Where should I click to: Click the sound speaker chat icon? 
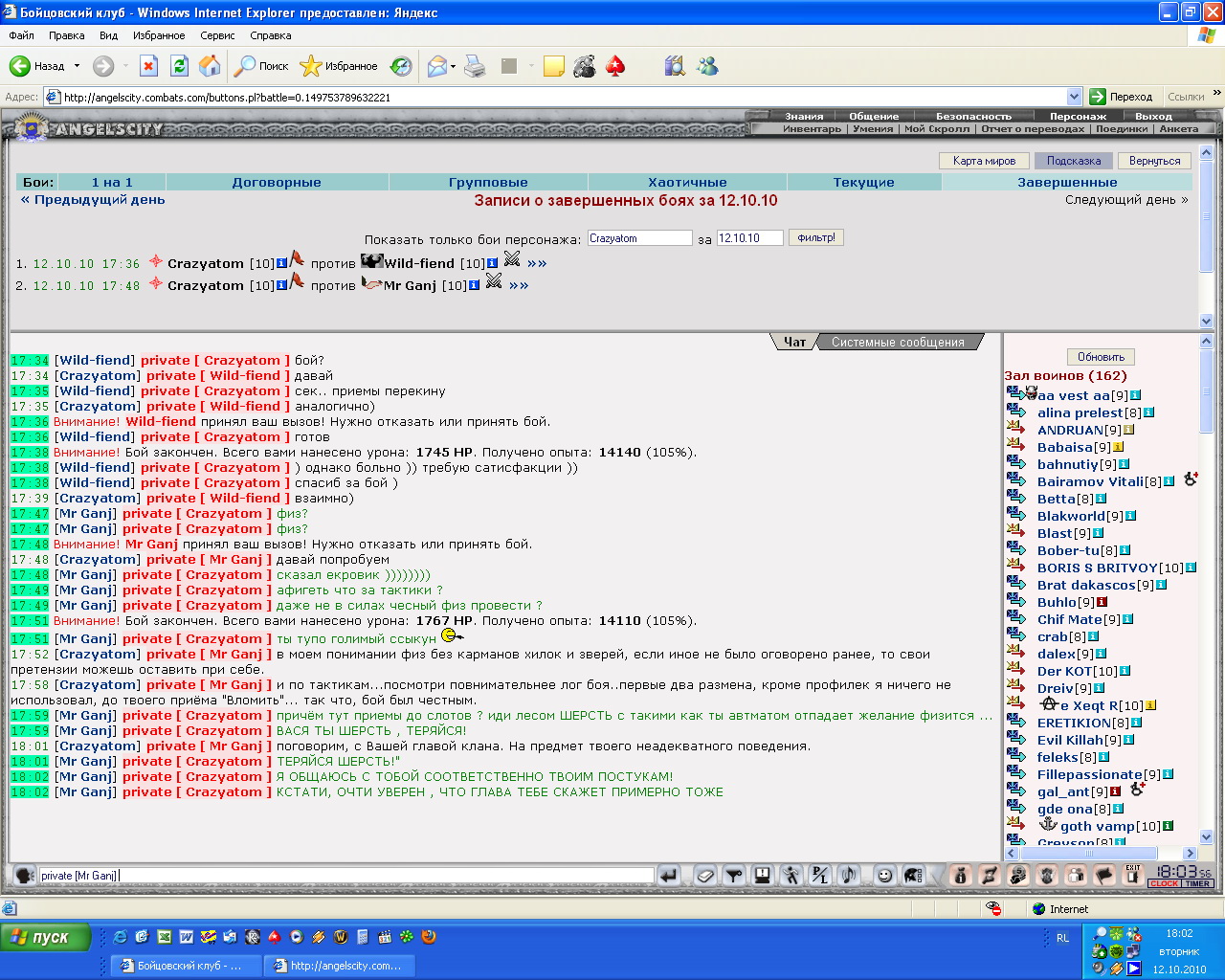coord(849,875)
